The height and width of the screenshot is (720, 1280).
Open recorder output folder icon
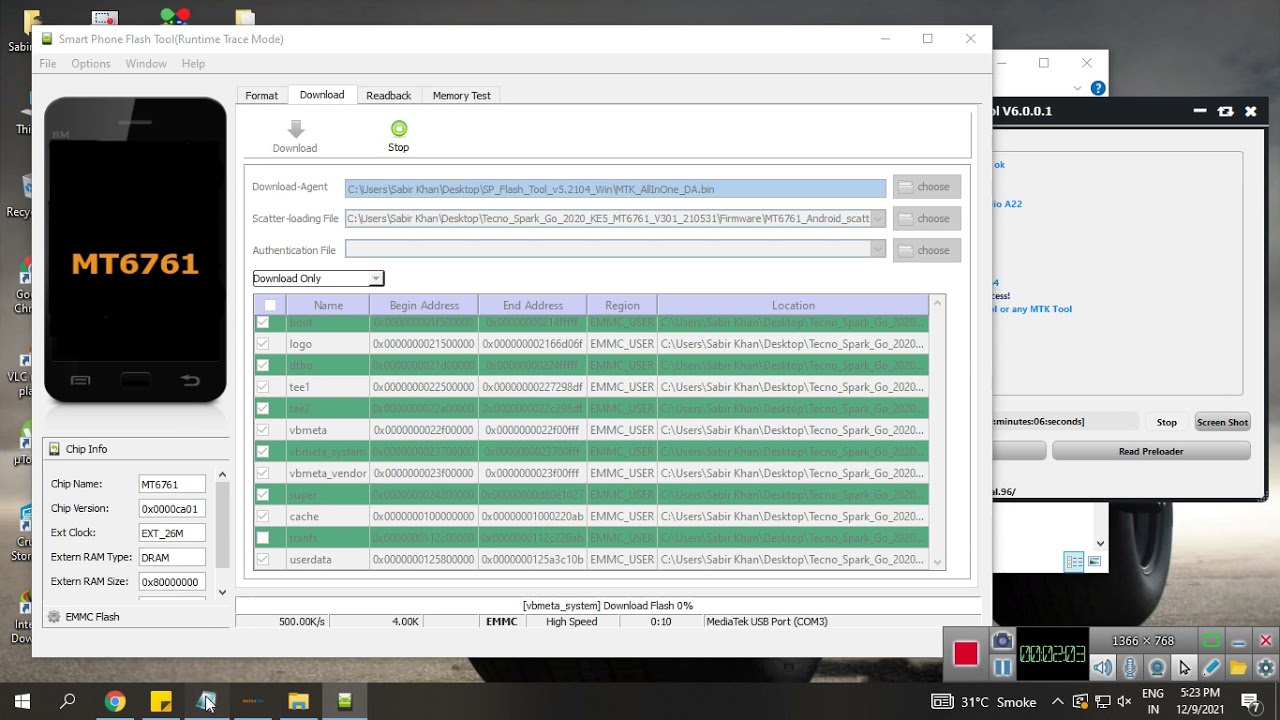pos(1238,667)
